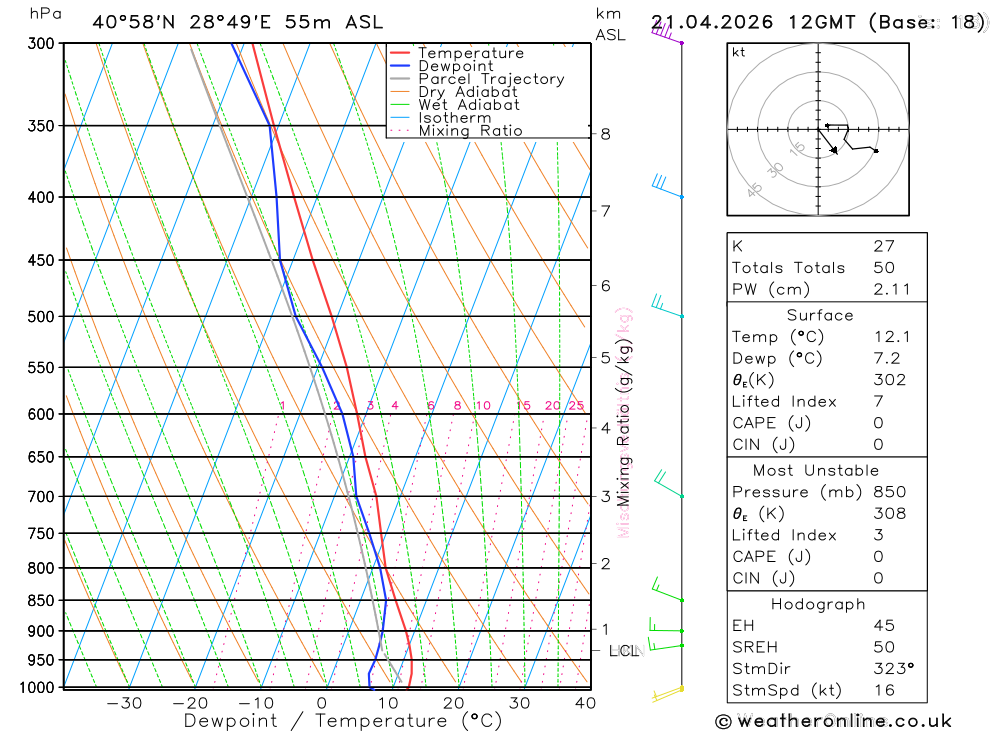Click the SREH value 50
This screenshot has height=733, width=1000.
click(x=884, y=648)
